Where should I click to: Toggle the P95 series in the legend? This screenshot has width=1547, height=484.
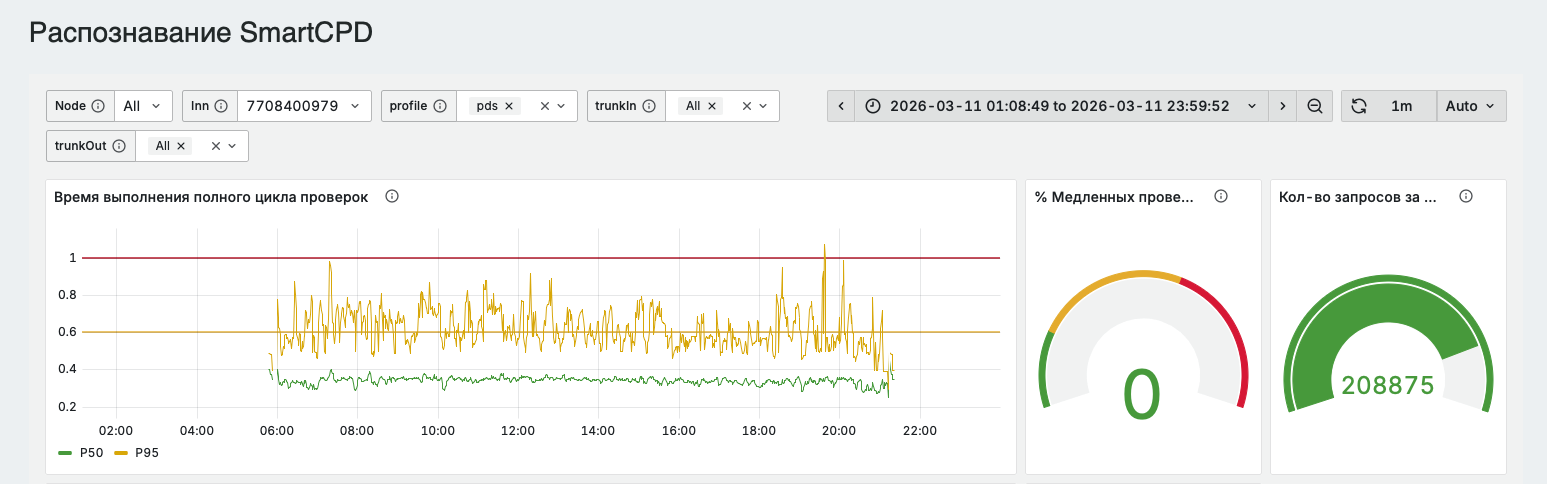coord(135,453)
